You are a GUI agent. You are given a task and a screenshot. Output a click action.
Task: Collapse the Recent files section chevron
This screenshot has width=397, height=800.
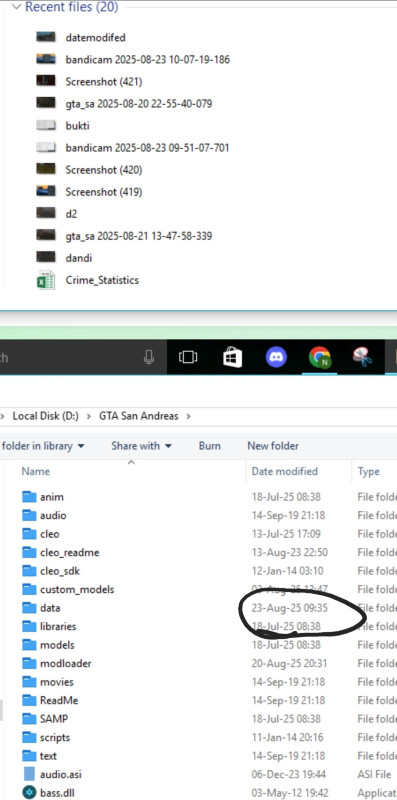[x=17, y=7]
